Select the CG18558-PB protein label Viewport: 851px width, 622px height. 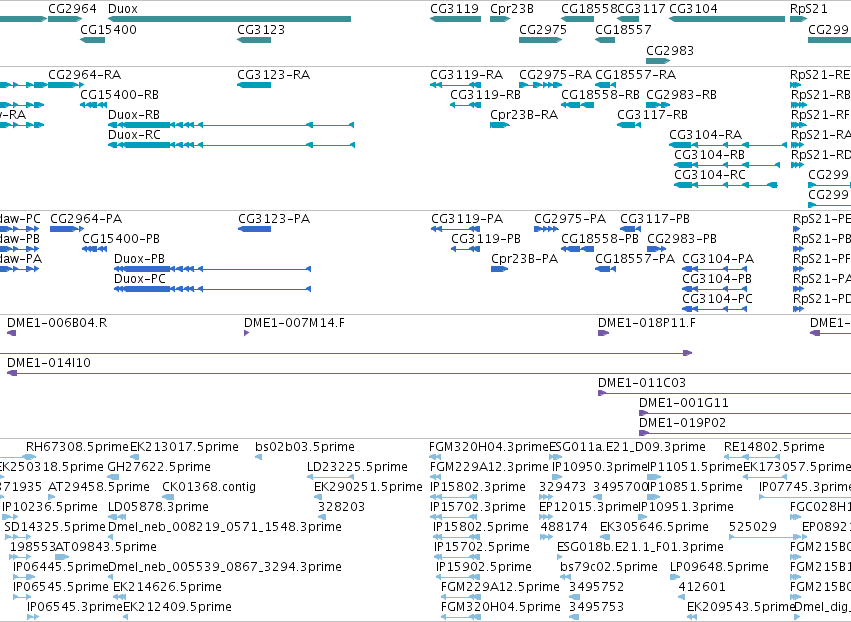pyautogui.click(x=600, y=239)
